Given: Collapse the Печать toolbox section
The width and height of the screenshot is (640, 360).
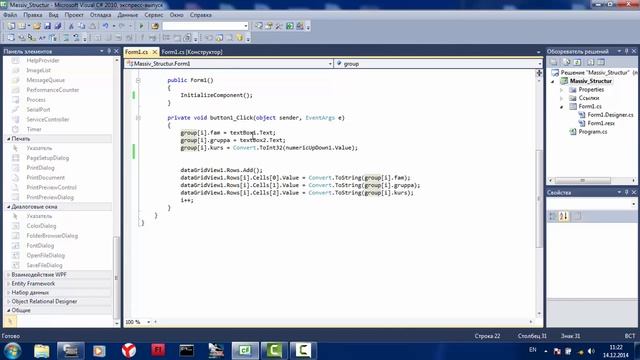Looking at the screenshot, I should click(9, 139).
